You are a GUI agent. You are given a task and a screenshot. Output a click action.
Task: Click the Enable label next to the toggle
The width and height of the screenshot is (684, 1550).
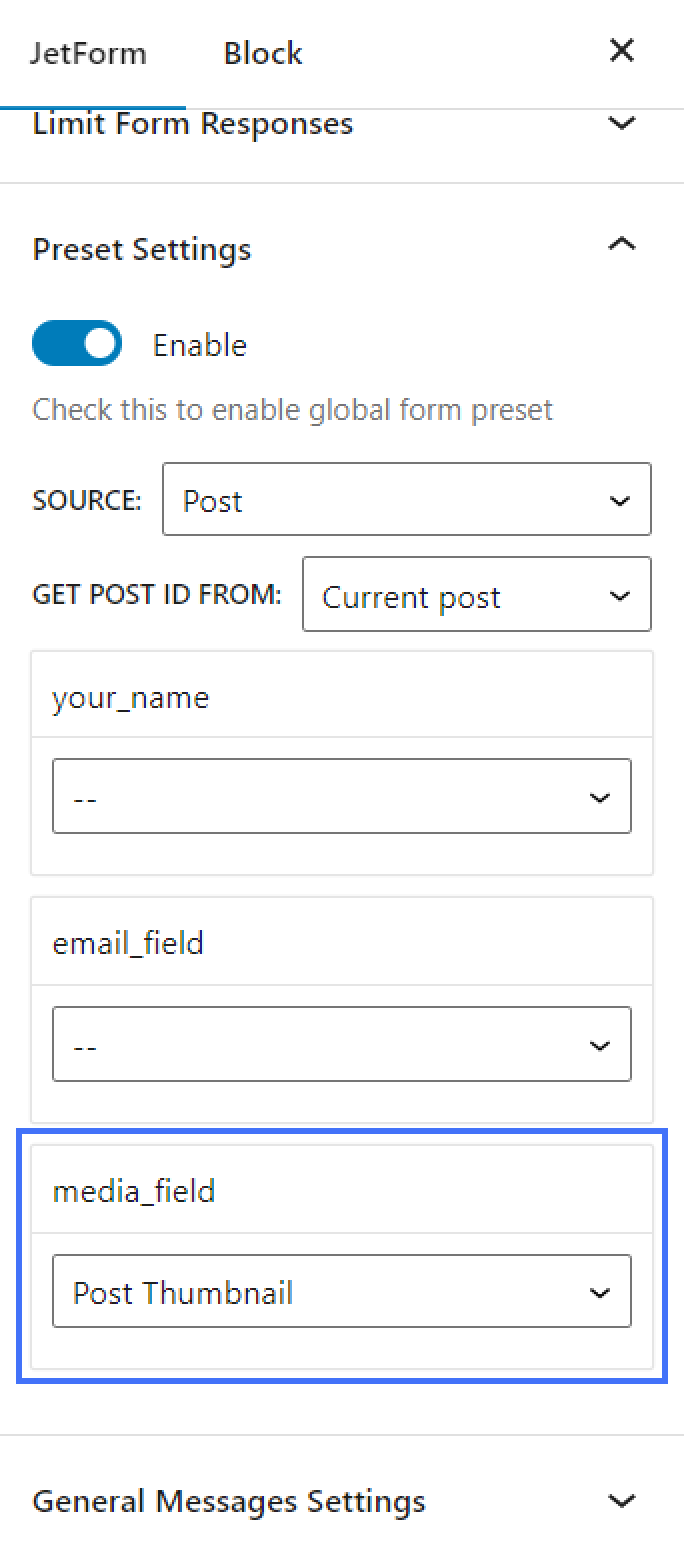(199, 344)
